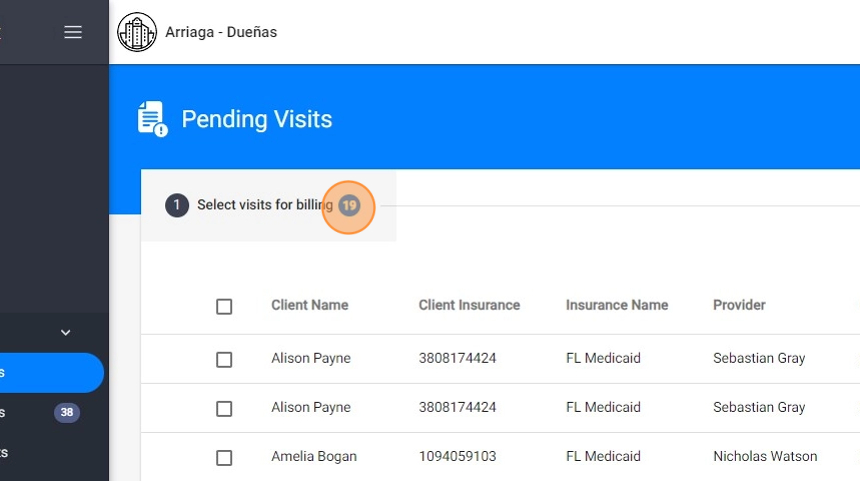Click provider Nicholas Watson cell

[764, 456]
